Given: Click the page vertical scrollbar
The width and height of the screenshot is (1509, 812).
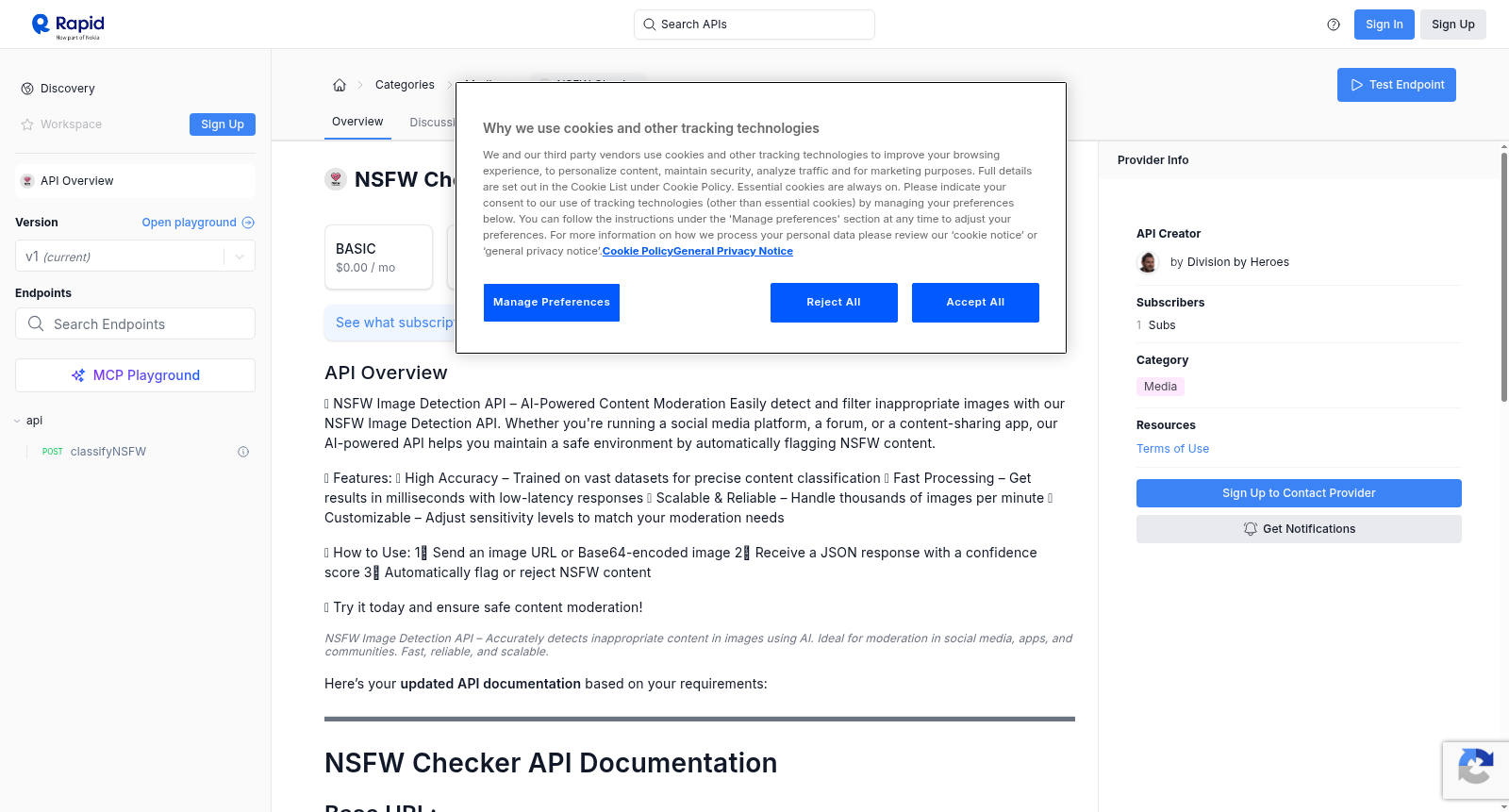Looking at the screenshot, I should pos(1503,276).
